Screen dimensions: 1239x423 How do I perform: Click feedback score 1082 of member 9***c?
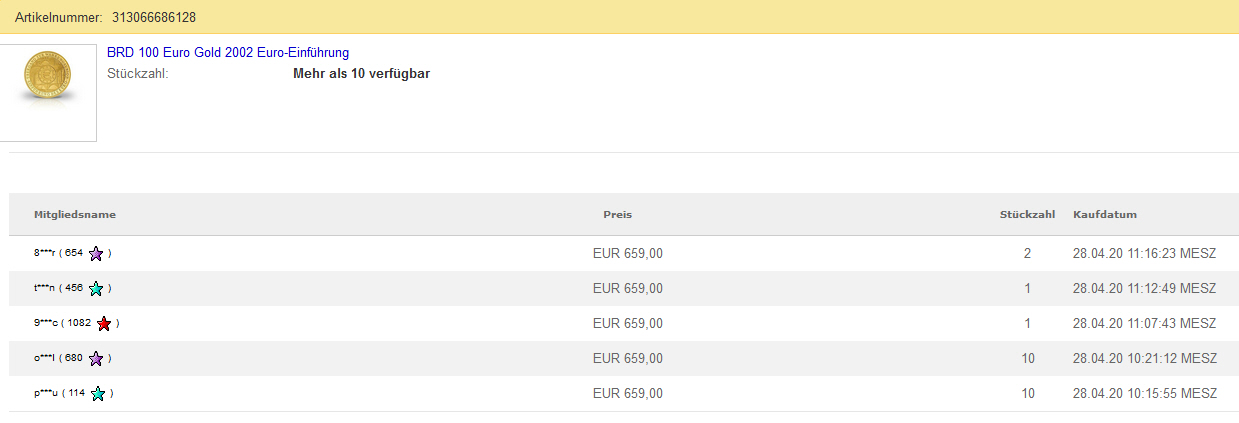click(x=80, y=324)
